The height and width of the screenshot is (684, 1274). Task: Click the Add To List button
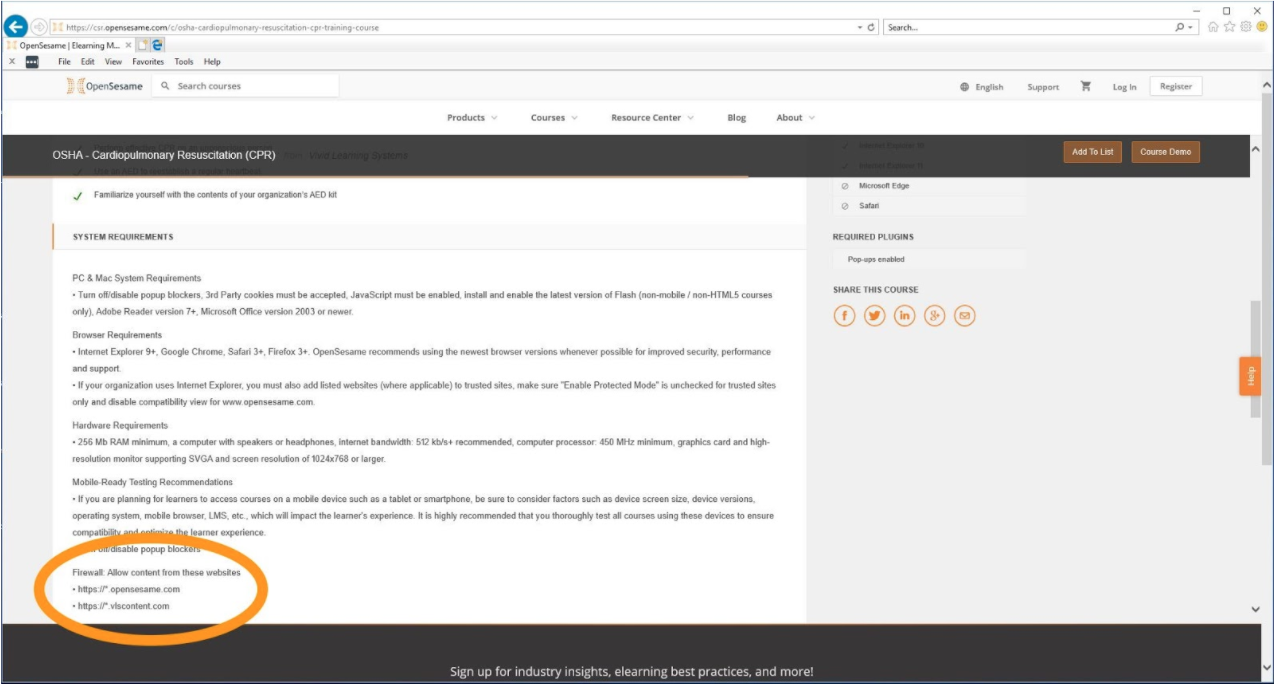pyautogui.click(x=1092, y=152)
